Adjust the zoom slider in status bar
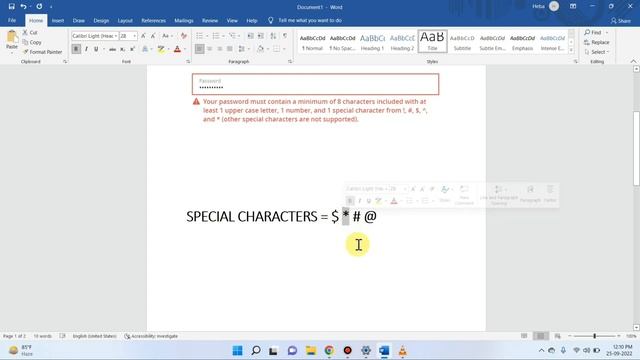Image resolution: width=640 pixels, height=360 pixels. coord(594,336)
